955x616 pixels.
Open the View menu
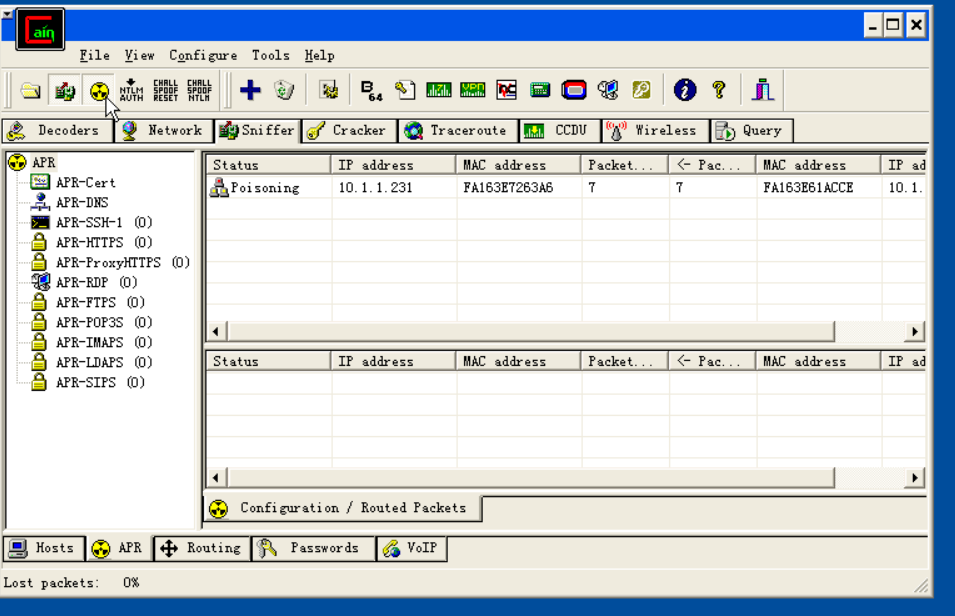click(139, 55)
